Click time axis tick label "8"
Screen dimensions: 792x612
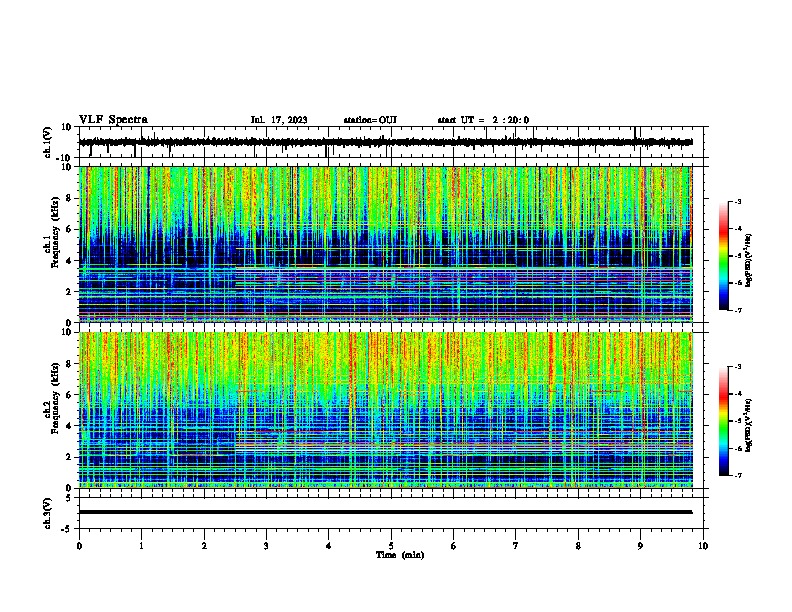tap(578, 546)
